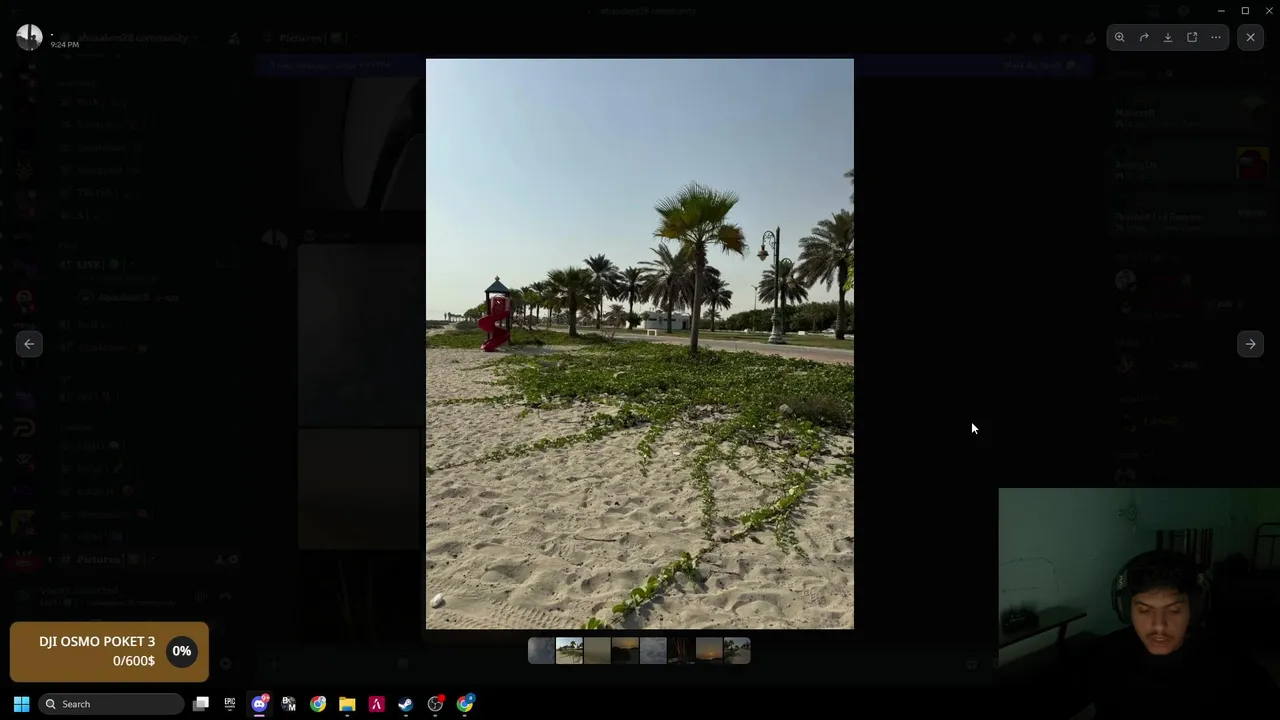Open the first Chrome taskbar icon
This screenshot has width=1280, height=720.
(318, 704)
